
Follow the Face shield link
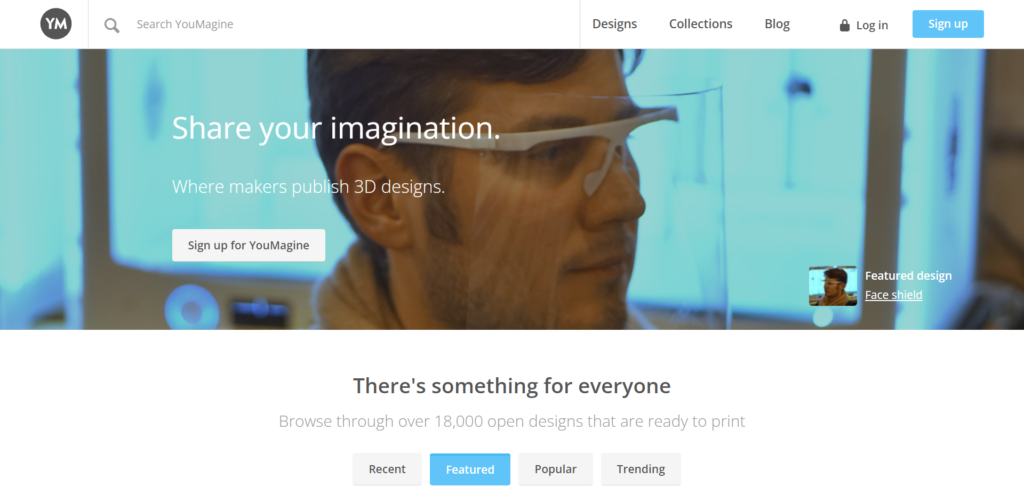893,295
